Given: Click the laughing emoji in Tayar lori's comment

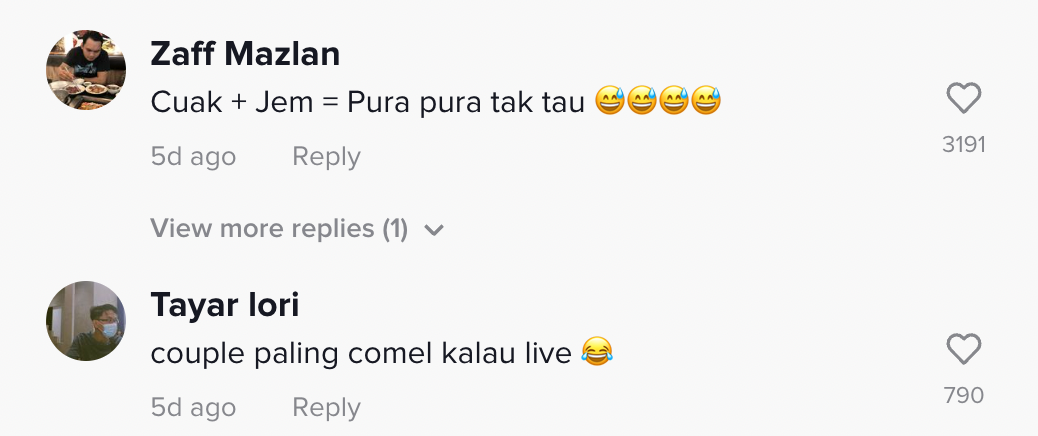Looking at the screenshot, I should [x=596, y=352].
